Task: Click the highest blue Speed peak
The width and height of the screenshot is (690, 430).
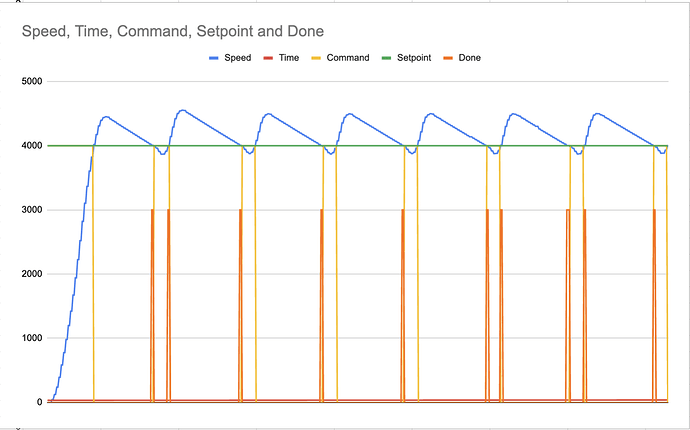Action: tap(183, 110)
